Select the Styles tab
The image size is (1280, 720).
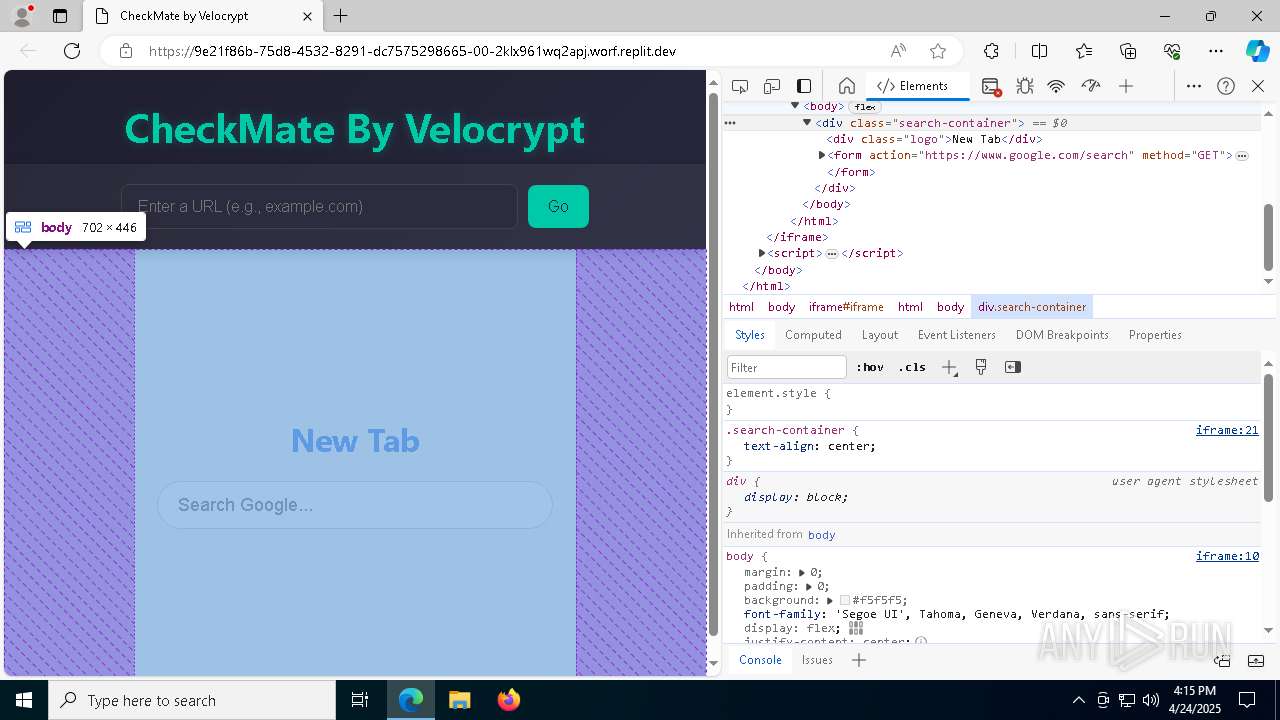(750, 335)
